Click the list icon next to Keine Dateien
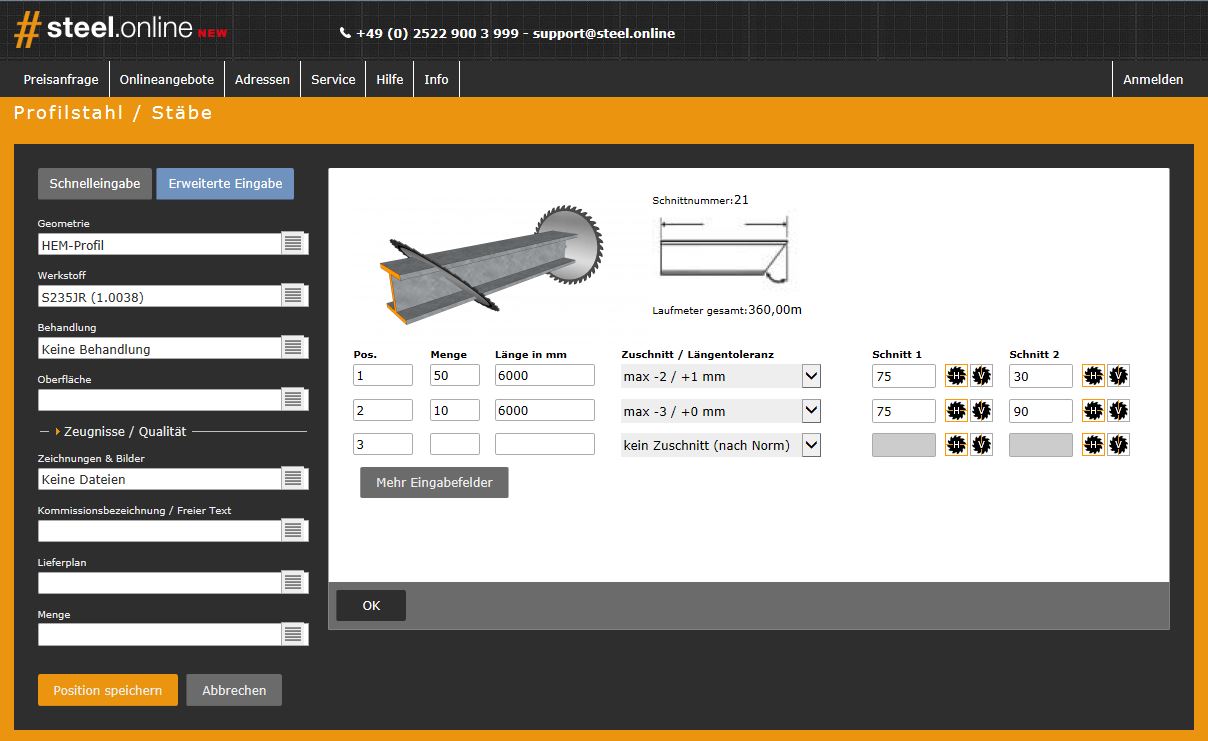The image size is (1208, 741). (x=293, y=479)
